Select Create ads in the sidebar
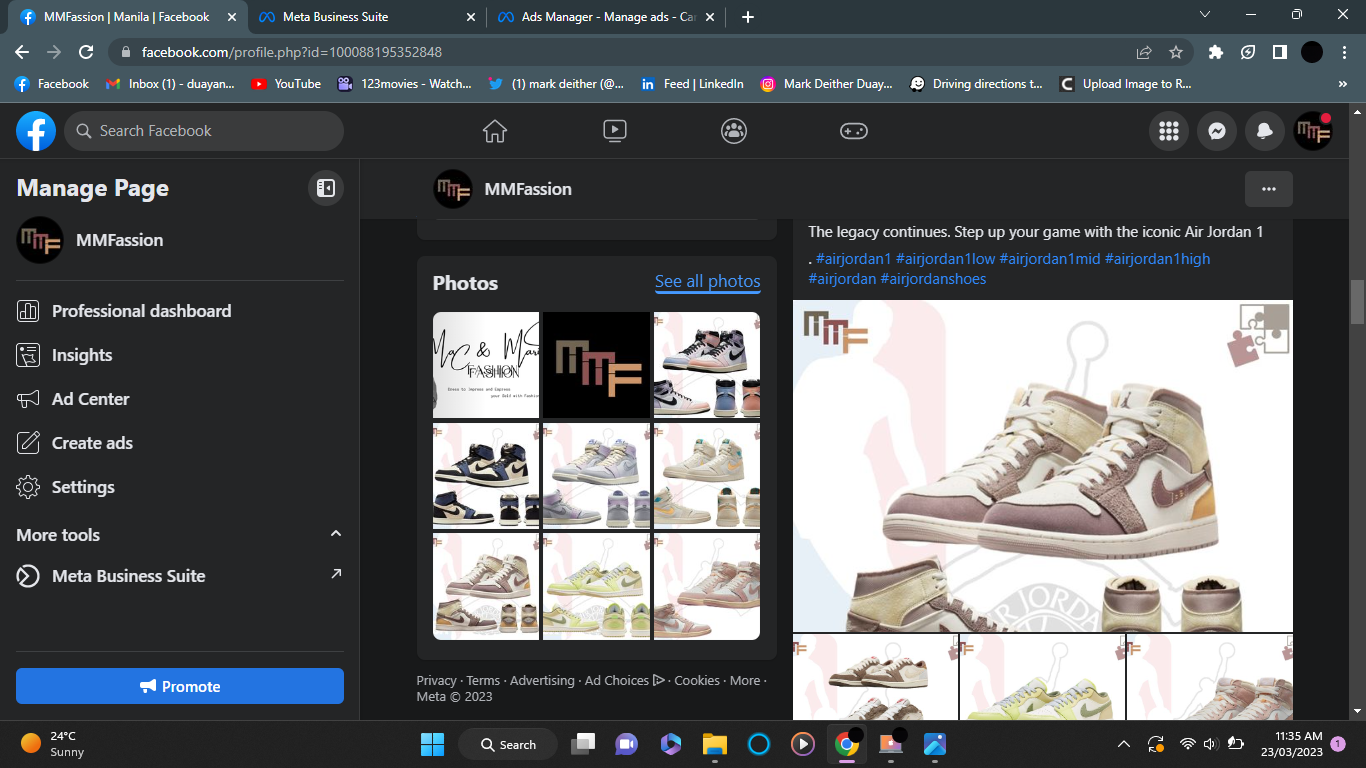This screenshot has height=768, width=1366. point(180,443)
